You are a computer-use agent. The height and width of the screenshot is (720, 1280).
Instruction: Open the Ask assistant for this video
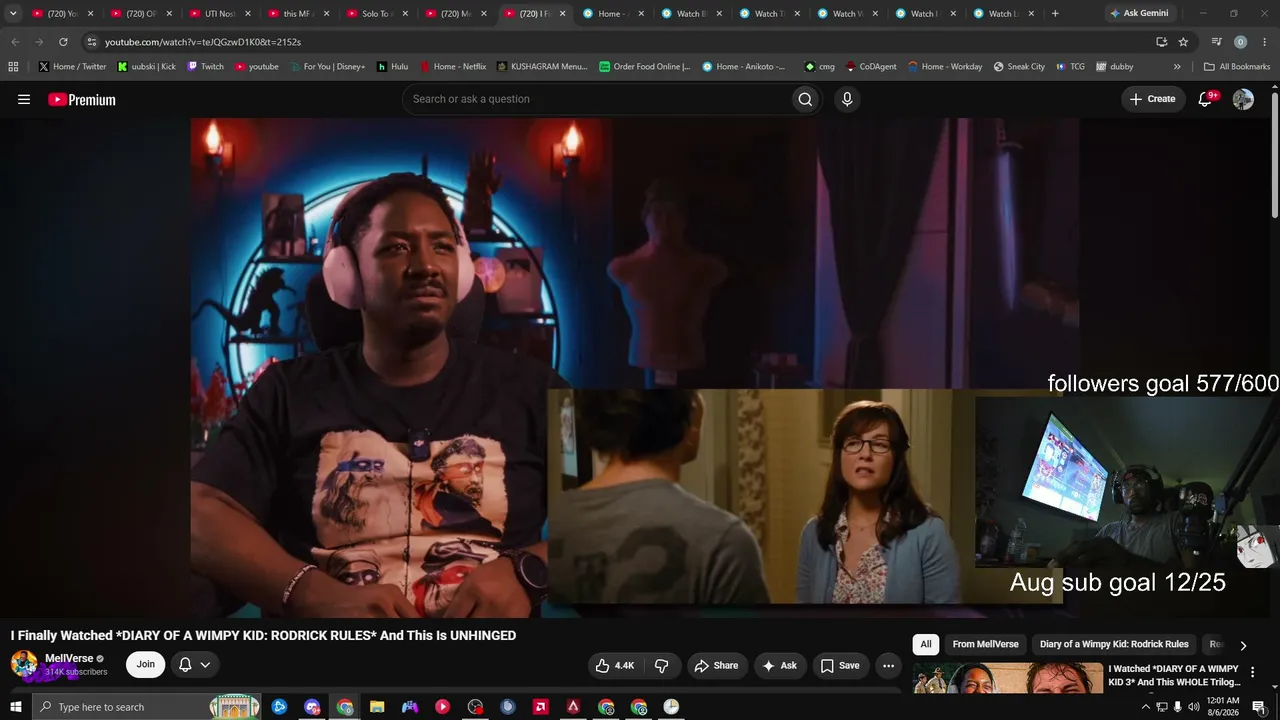(779, 665)
